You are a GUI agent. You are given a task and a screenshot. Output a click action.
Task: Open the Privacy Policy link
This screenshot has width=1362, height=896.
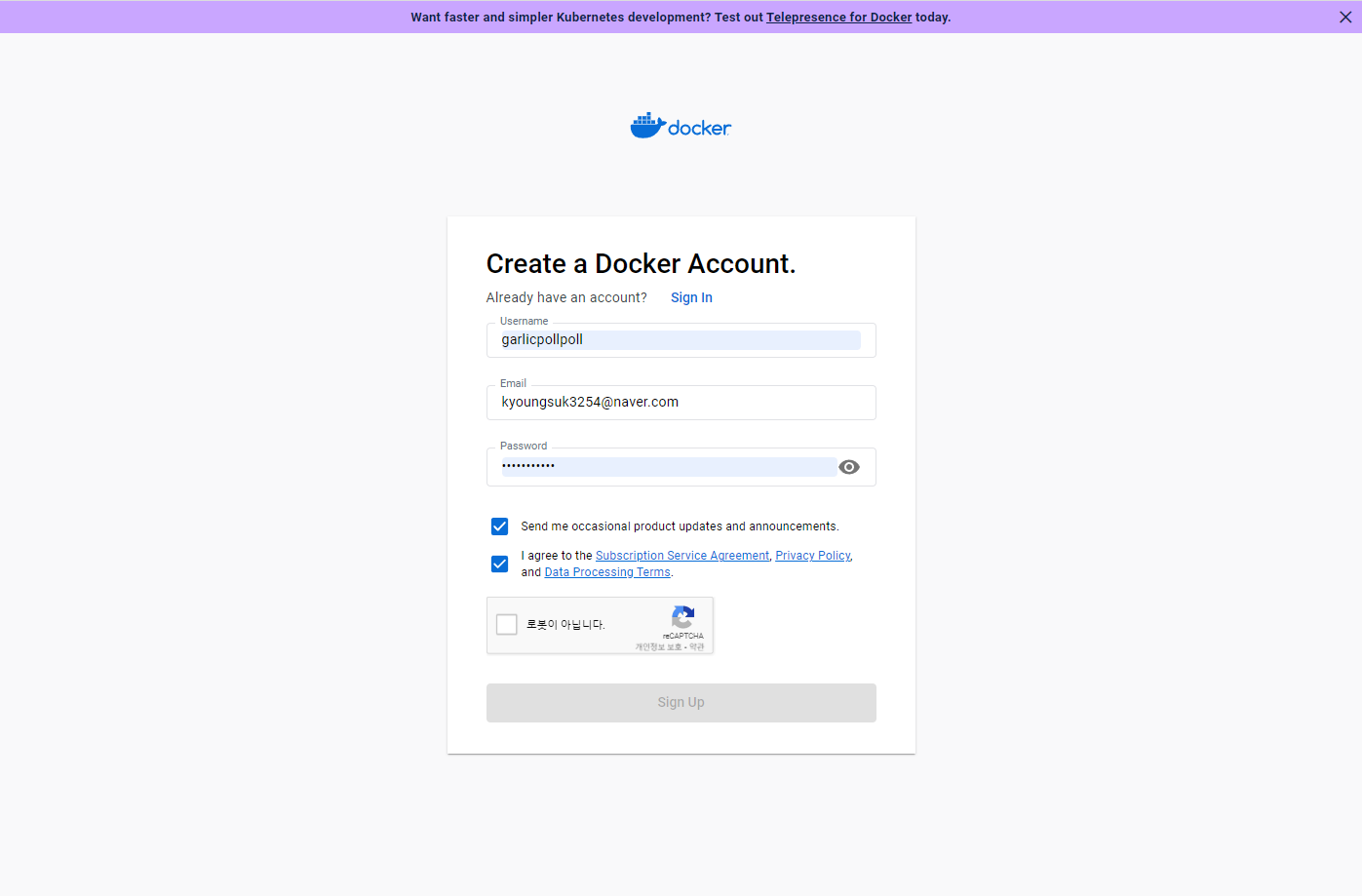(x=813, y=556)
